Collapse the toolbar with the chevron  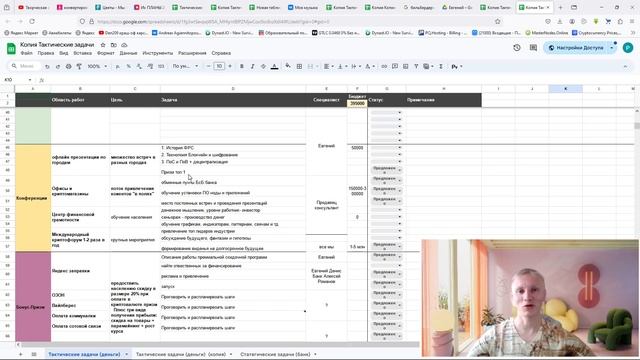click(x=625, y=66)
